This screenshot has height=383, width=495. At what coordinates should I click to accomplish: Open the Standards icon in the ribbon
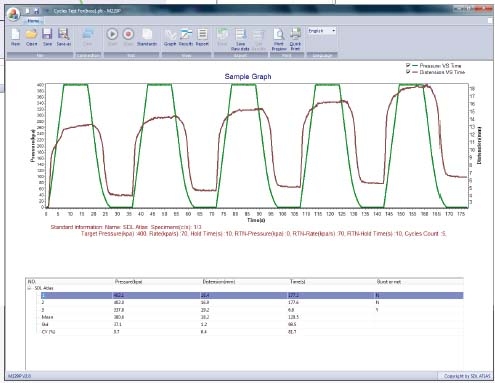click(147, 37)
